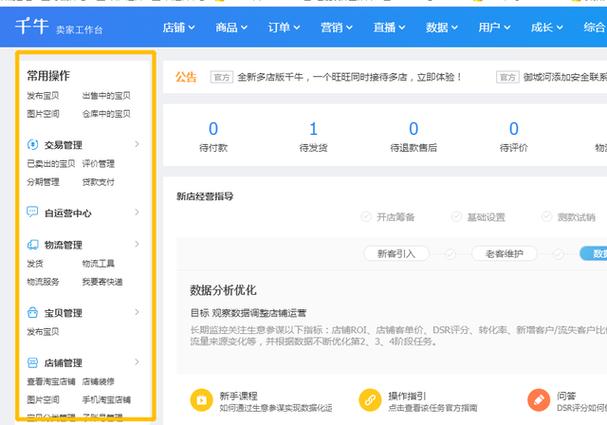Viewport: 607px width, 425px height.
Task: Open the 操作指引 guide link
Action: [407, 396]
